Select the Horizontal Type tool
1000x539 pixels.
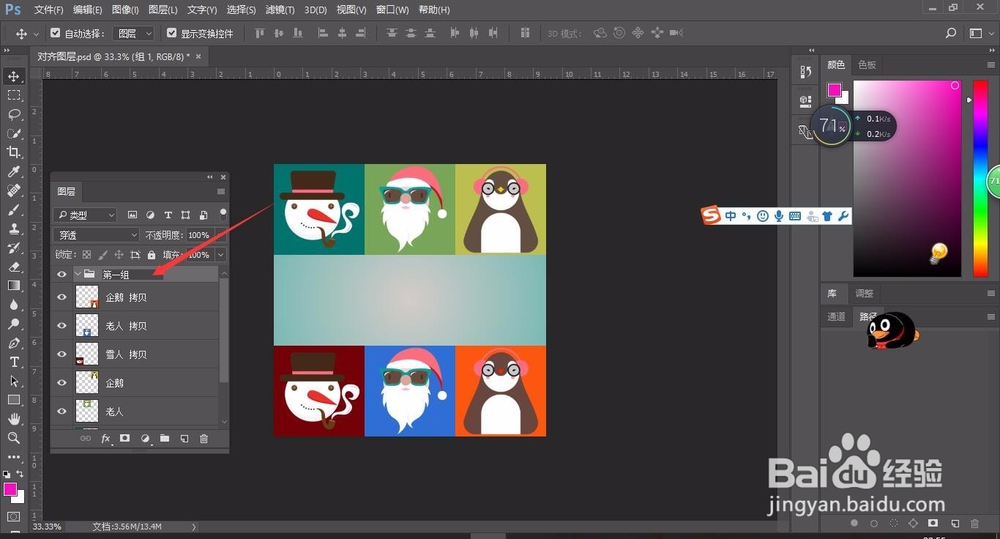tap(13, 362)
